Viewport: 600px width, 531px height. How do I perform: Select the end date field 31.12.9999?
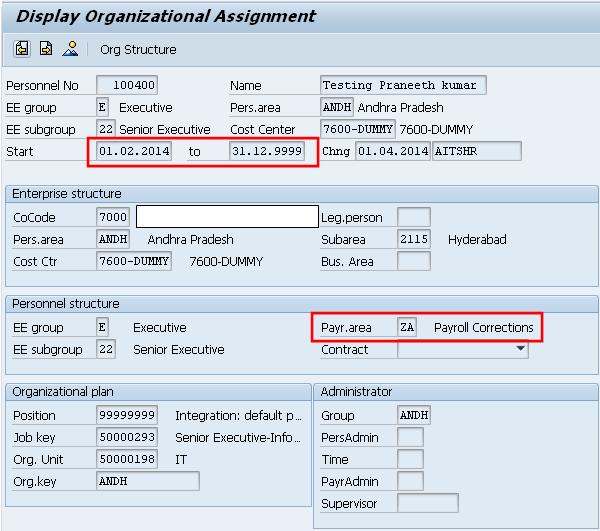point(267,151)
